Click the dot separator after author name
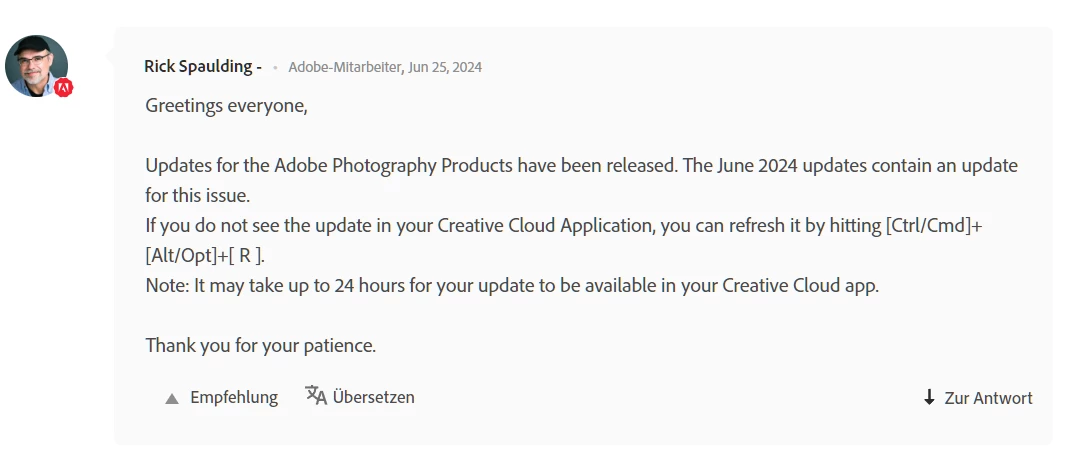This screenshot has width=1069, height=473. point(275,68)
